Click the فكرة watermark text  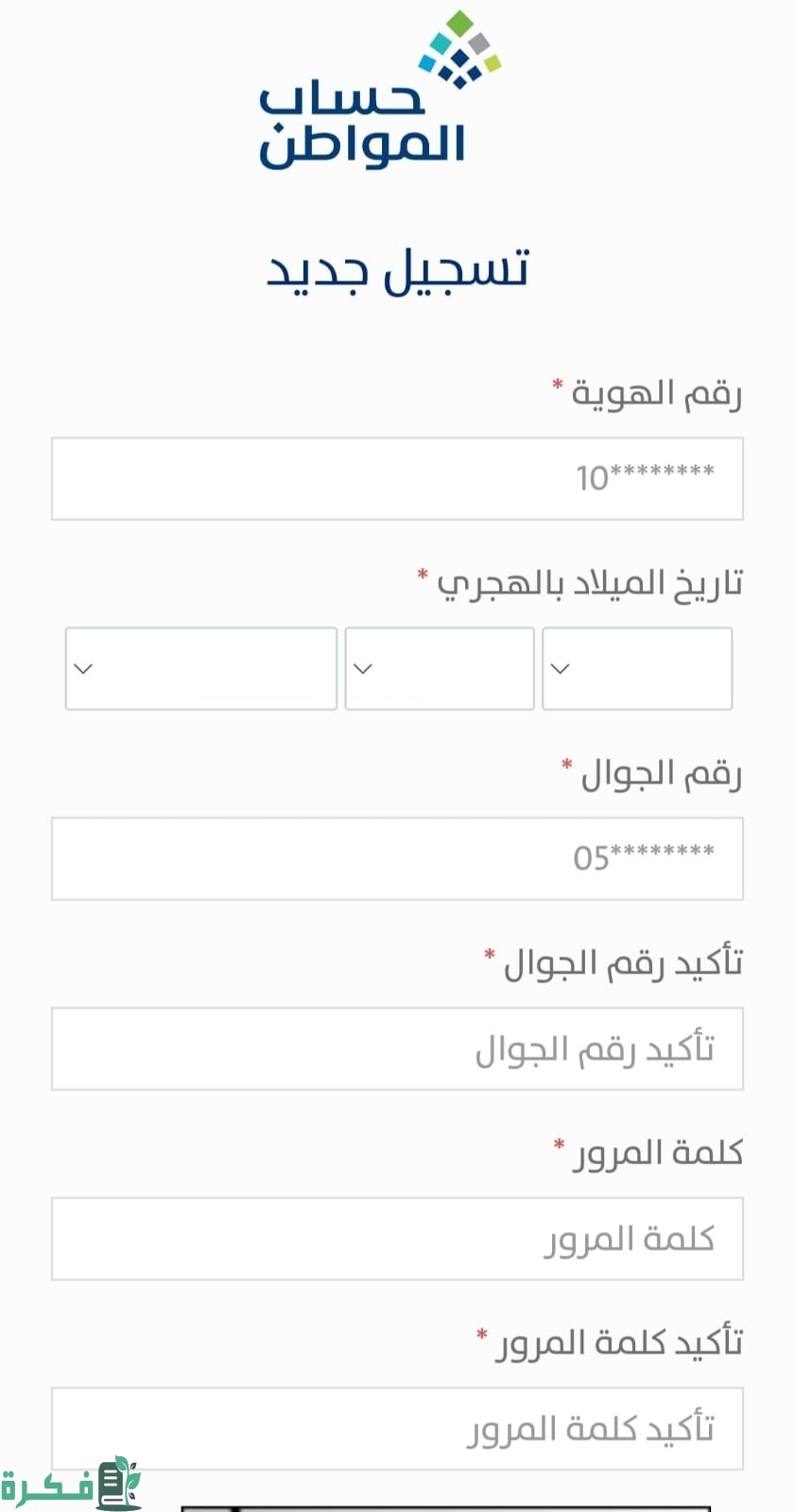(47, 1486)
